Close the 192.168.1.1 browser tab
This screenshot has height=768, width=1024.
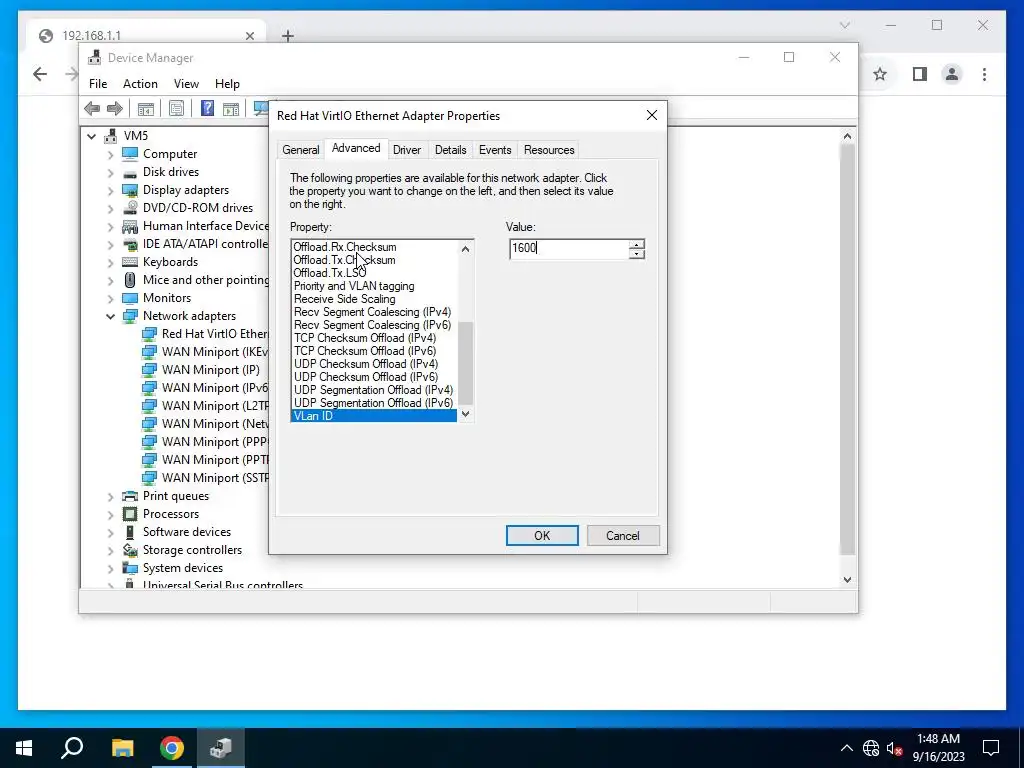click(x=249, y=36)
